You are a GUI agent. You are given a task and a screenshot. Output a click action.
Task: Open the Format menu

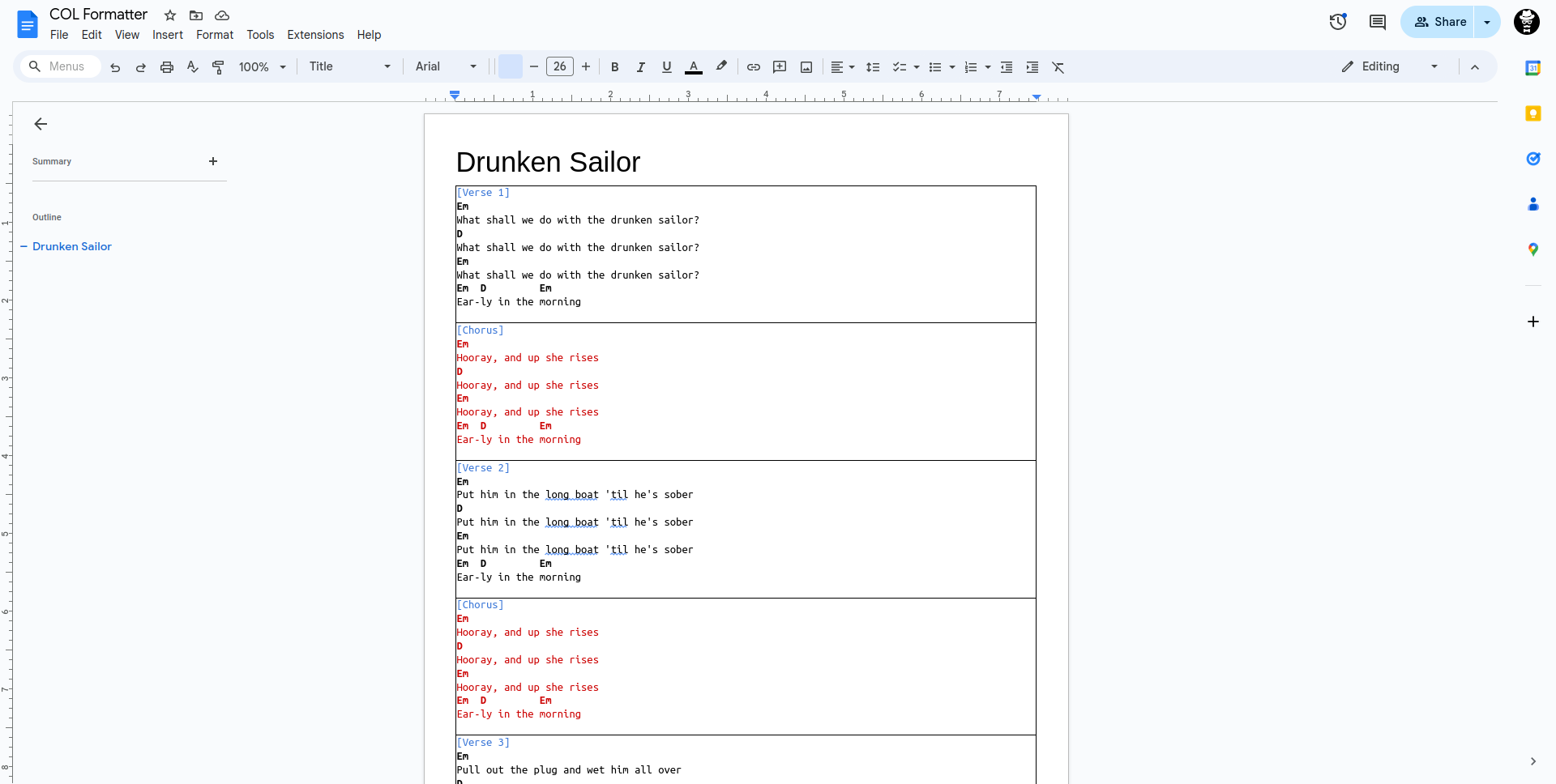215,35
